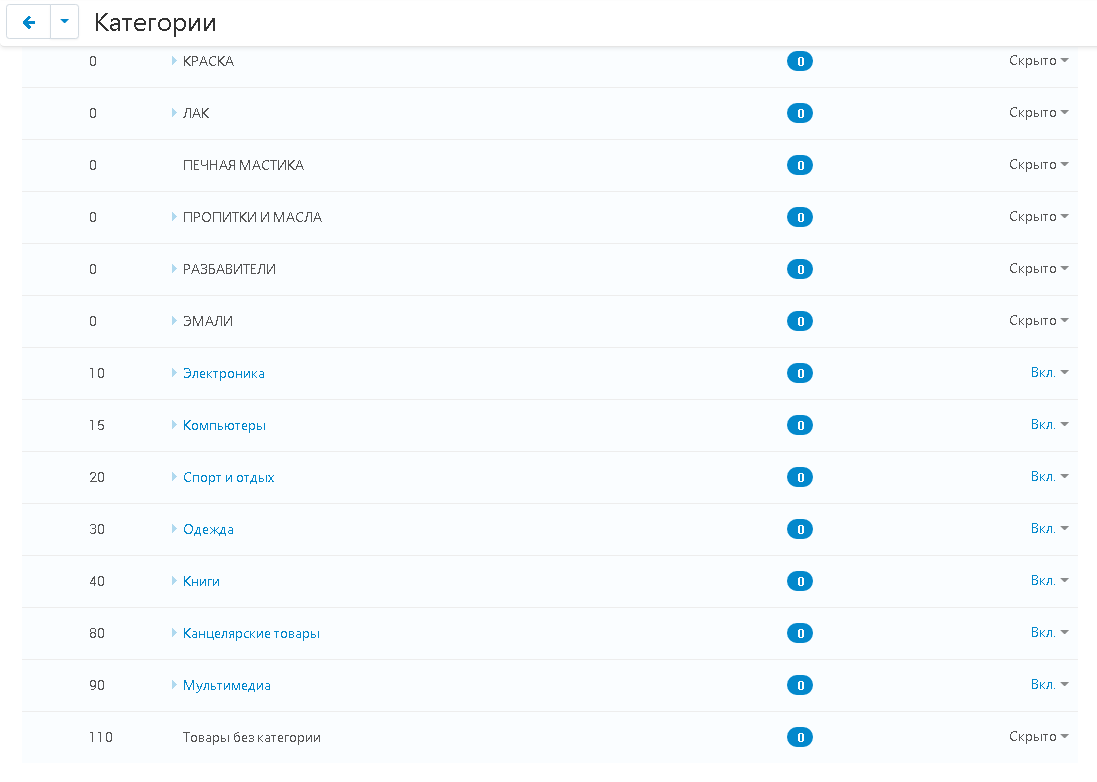Select the ПРОПИТКИ И МАСЛА name
The width and height of the screenshot is (1097, 782).
pyautogui.click(x=253, y=218)
